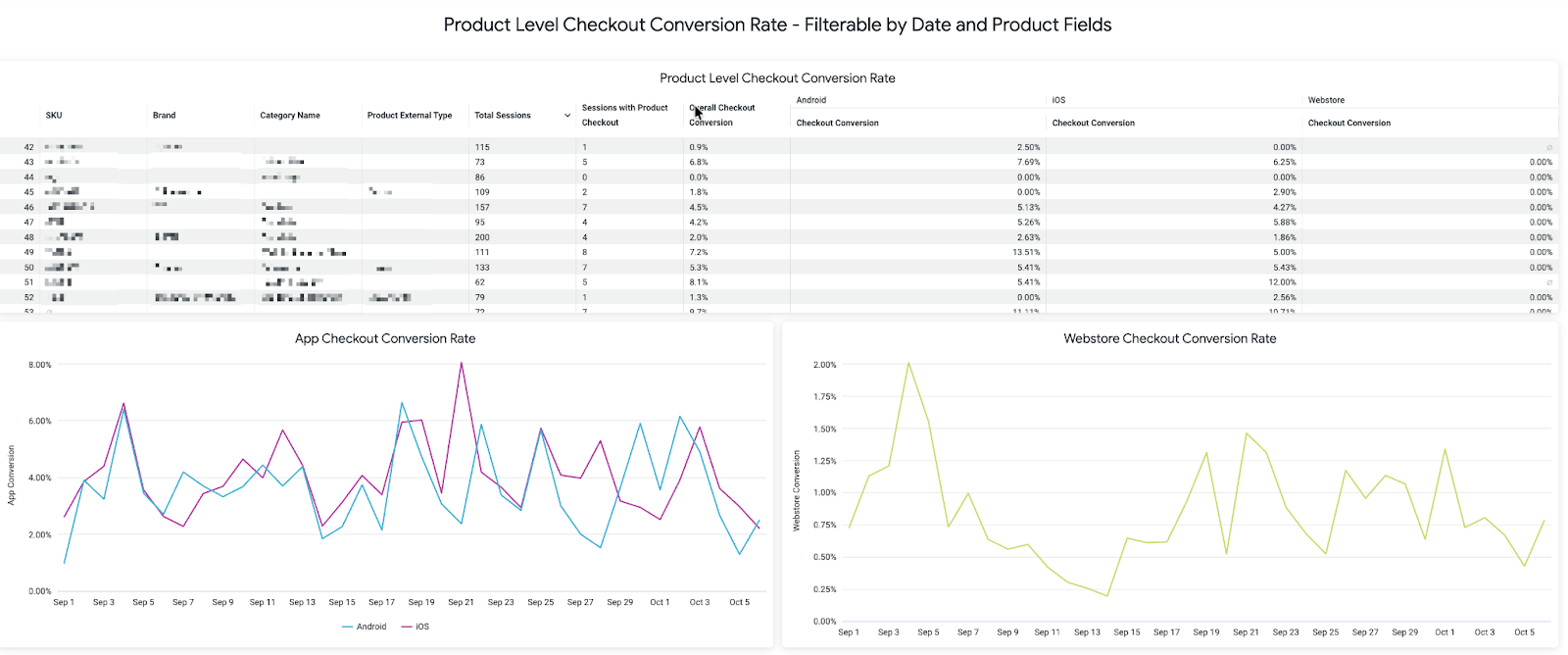Sort by Sessions with Product Checkout column
This screenshot has height=655, width=1568.
point(624,115)
